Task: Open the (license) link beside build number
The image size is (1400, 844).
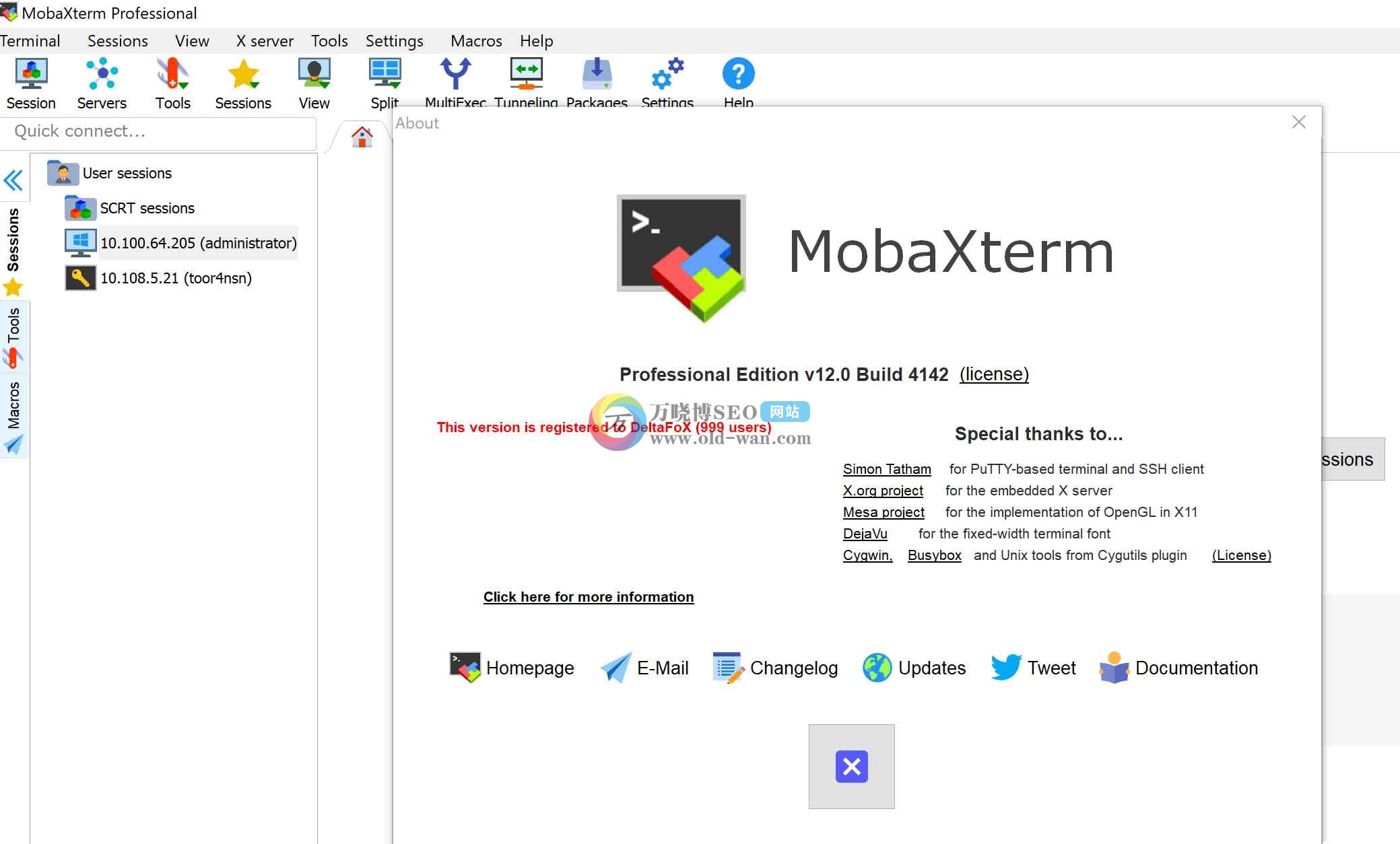Action: tap(994, 374)
